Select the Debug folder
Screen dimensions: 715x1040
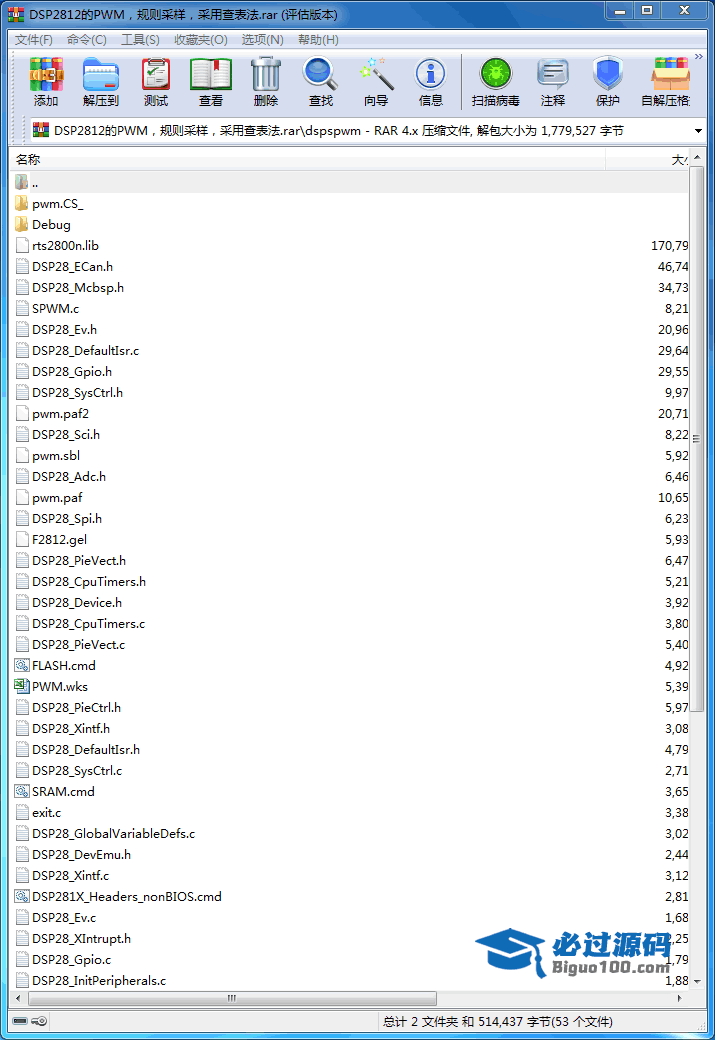coord(51,225)
